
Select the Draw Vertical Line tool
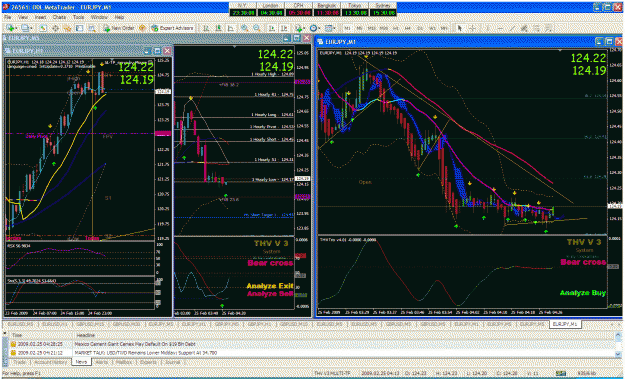pos(488,28)
